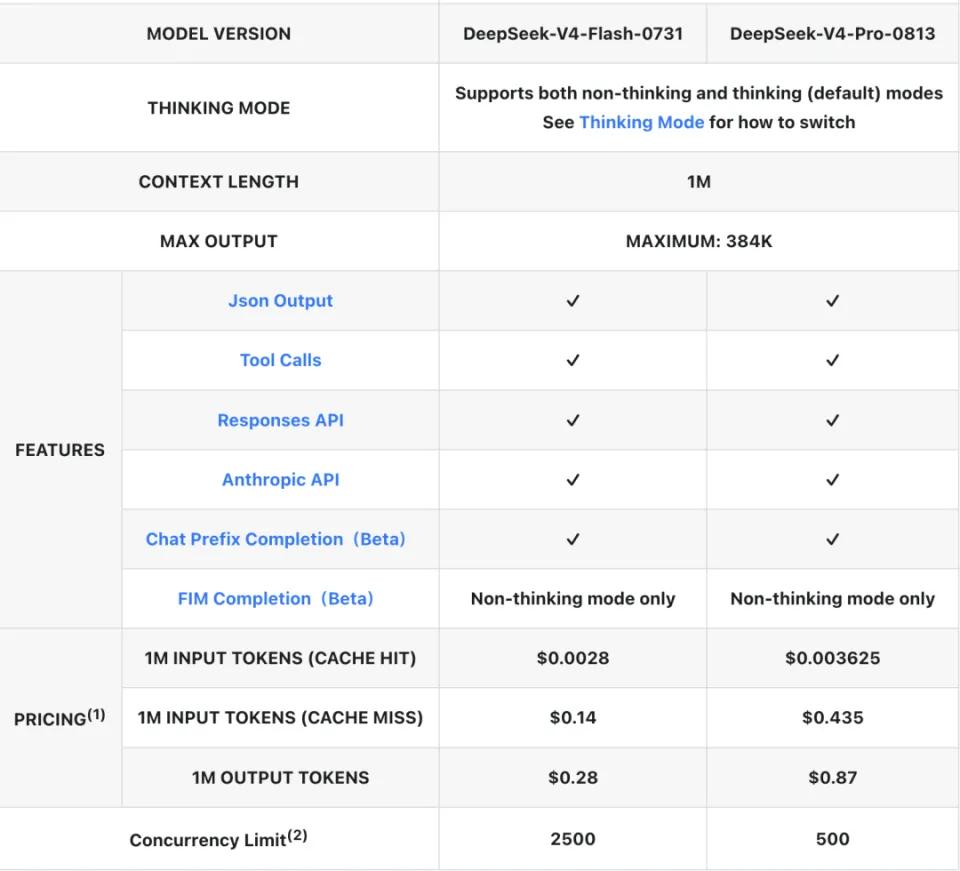Click Tool Calls checkmark for Pro model
960x871 pixels.
[833, 360]
